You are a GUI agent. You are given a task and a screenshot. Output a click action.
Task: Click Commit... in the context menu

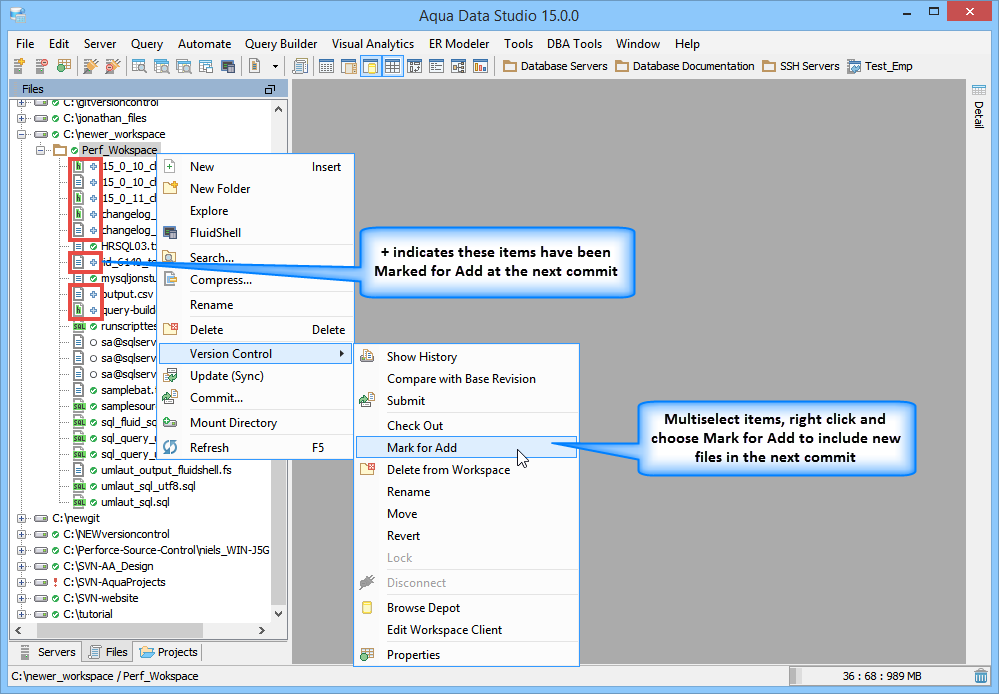(255, 398)
